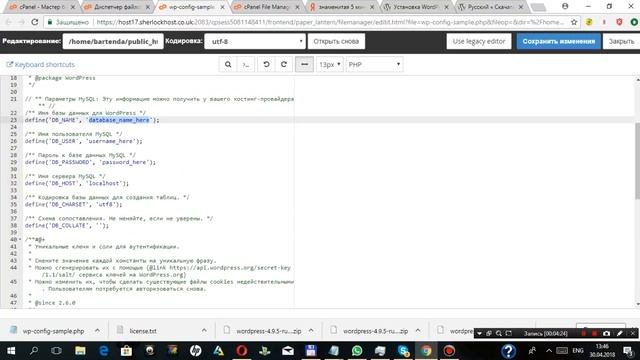Open Microsoft Edge from taskbar
640x360 pixels.
tap(104, 351)
